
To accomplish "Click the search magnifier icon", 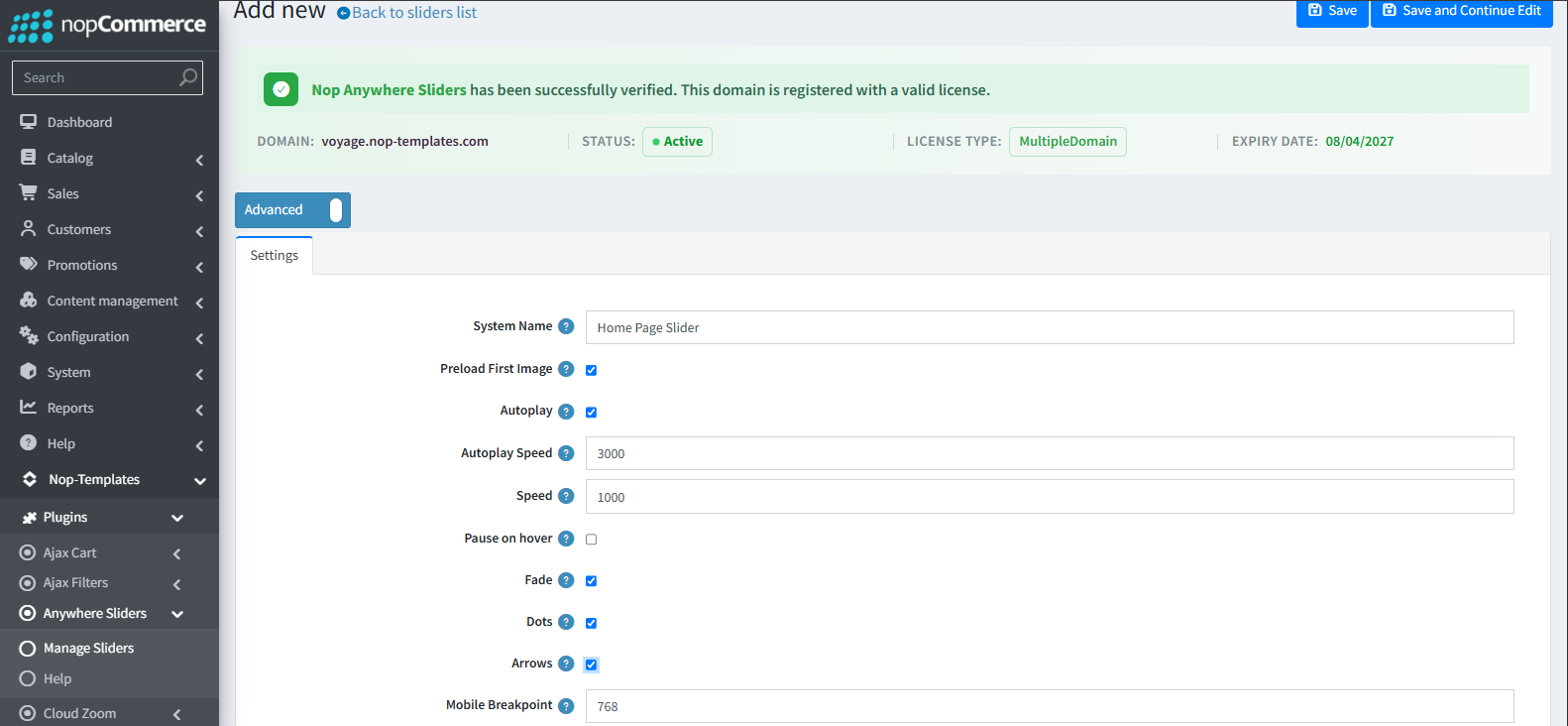I will pyautogui.click(x=187, y=77).
